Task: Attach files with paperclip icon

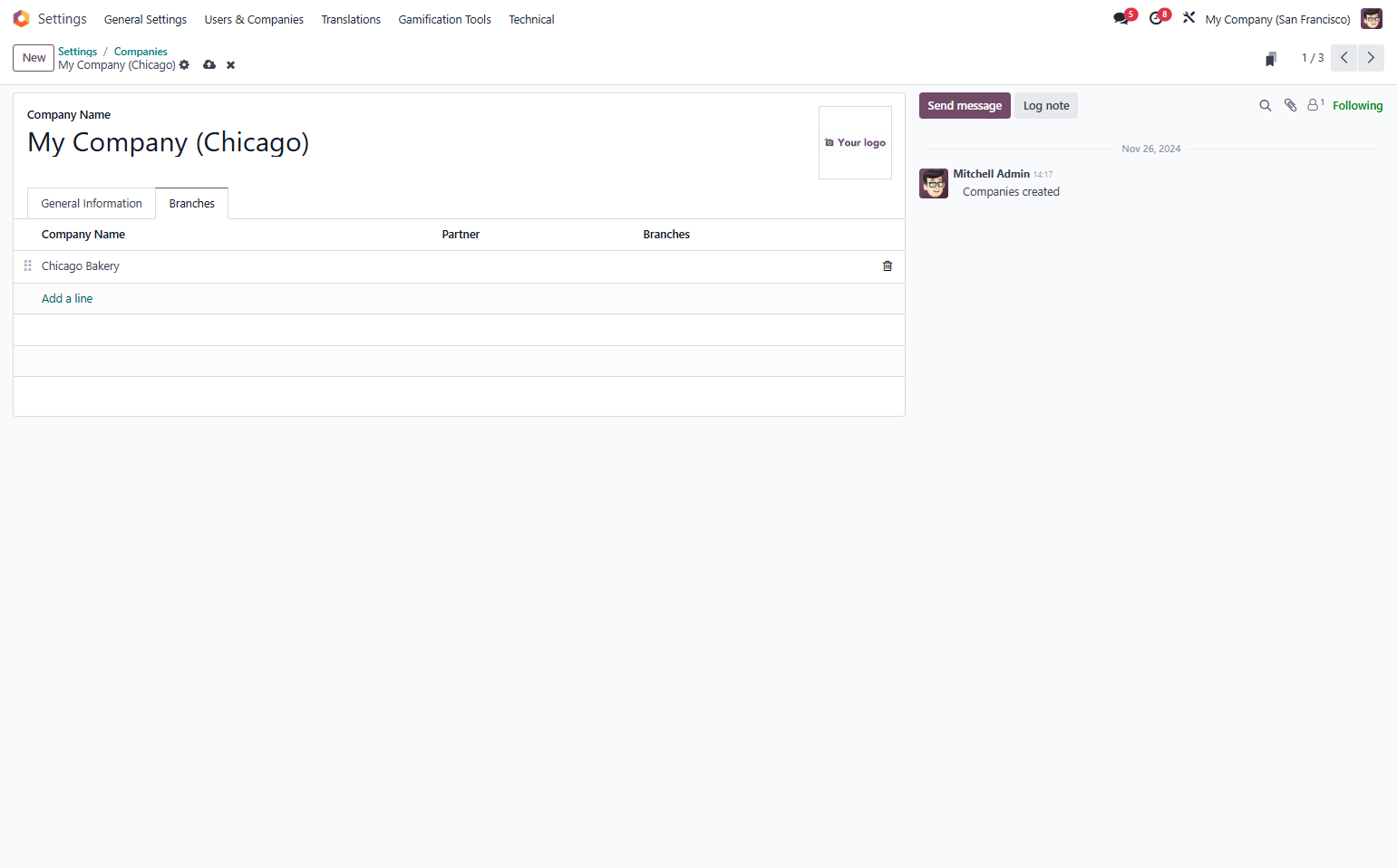Action: 1291,106
